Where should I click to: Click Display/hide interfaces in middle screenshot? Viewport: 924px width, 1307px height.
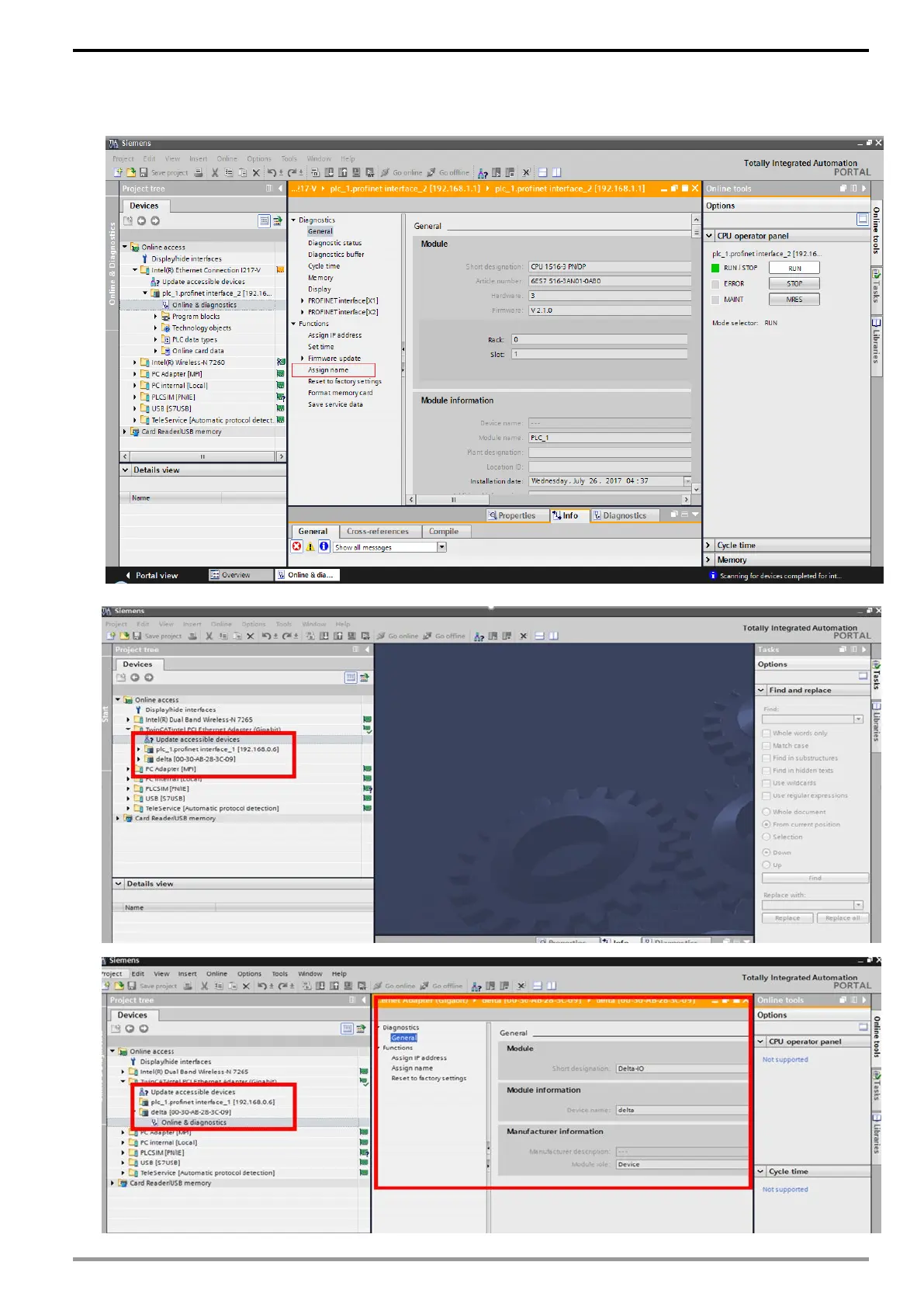tap(180, 709)
